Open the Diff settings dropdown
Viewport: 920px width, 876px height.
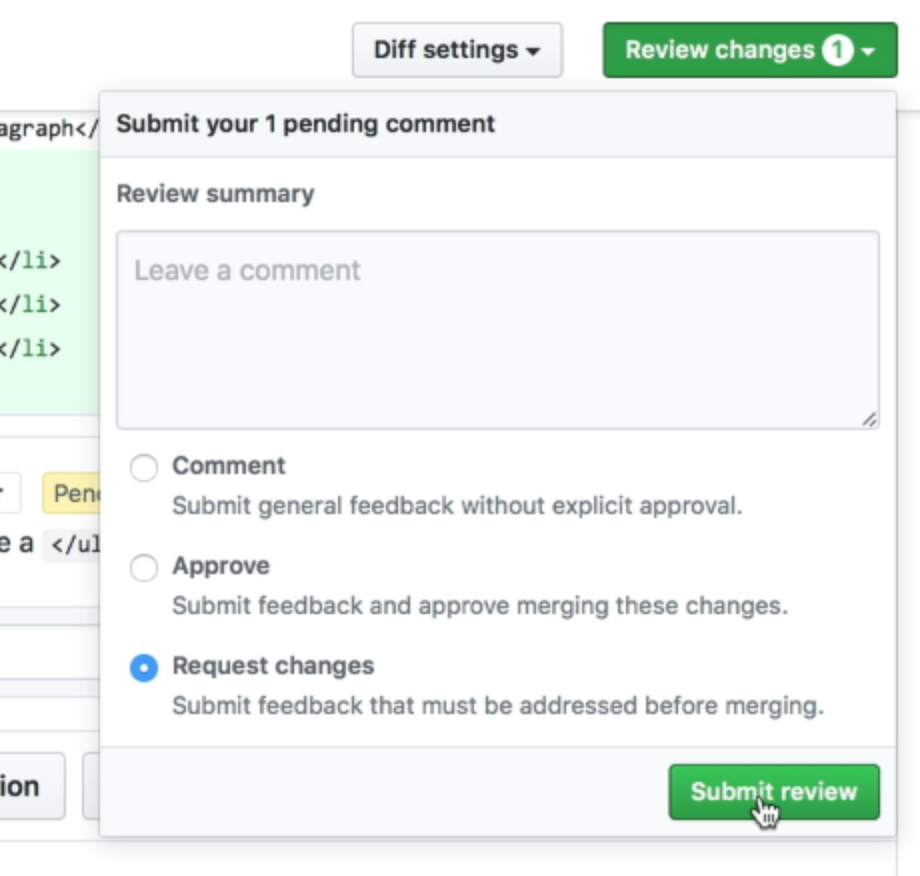click(x=456, y=50)
